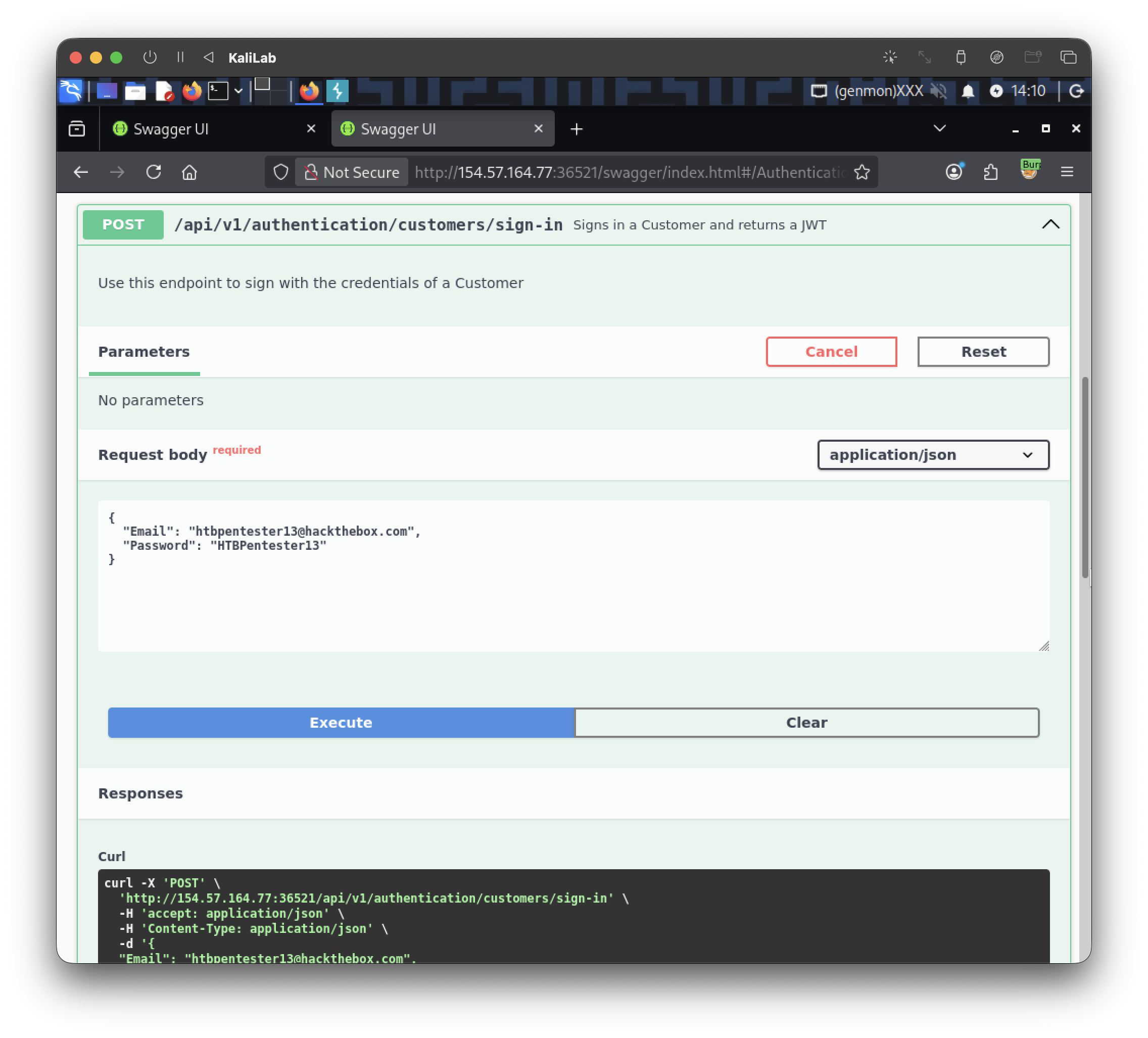Viewport: 1148px width, 1038px height.
Task: Close the active Swagger UI tab
Action: (x=538, y=129)
